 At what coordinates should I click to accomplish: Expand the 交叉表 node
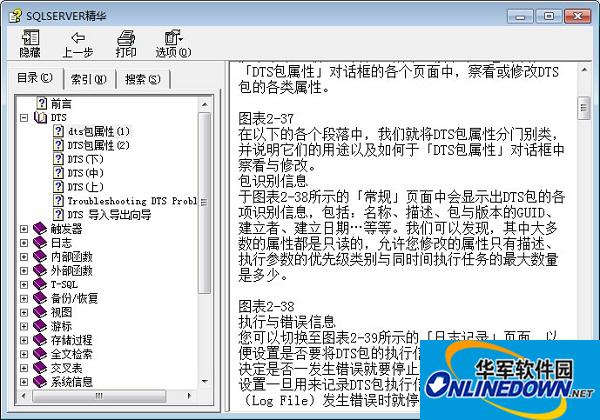coord(24,368)
